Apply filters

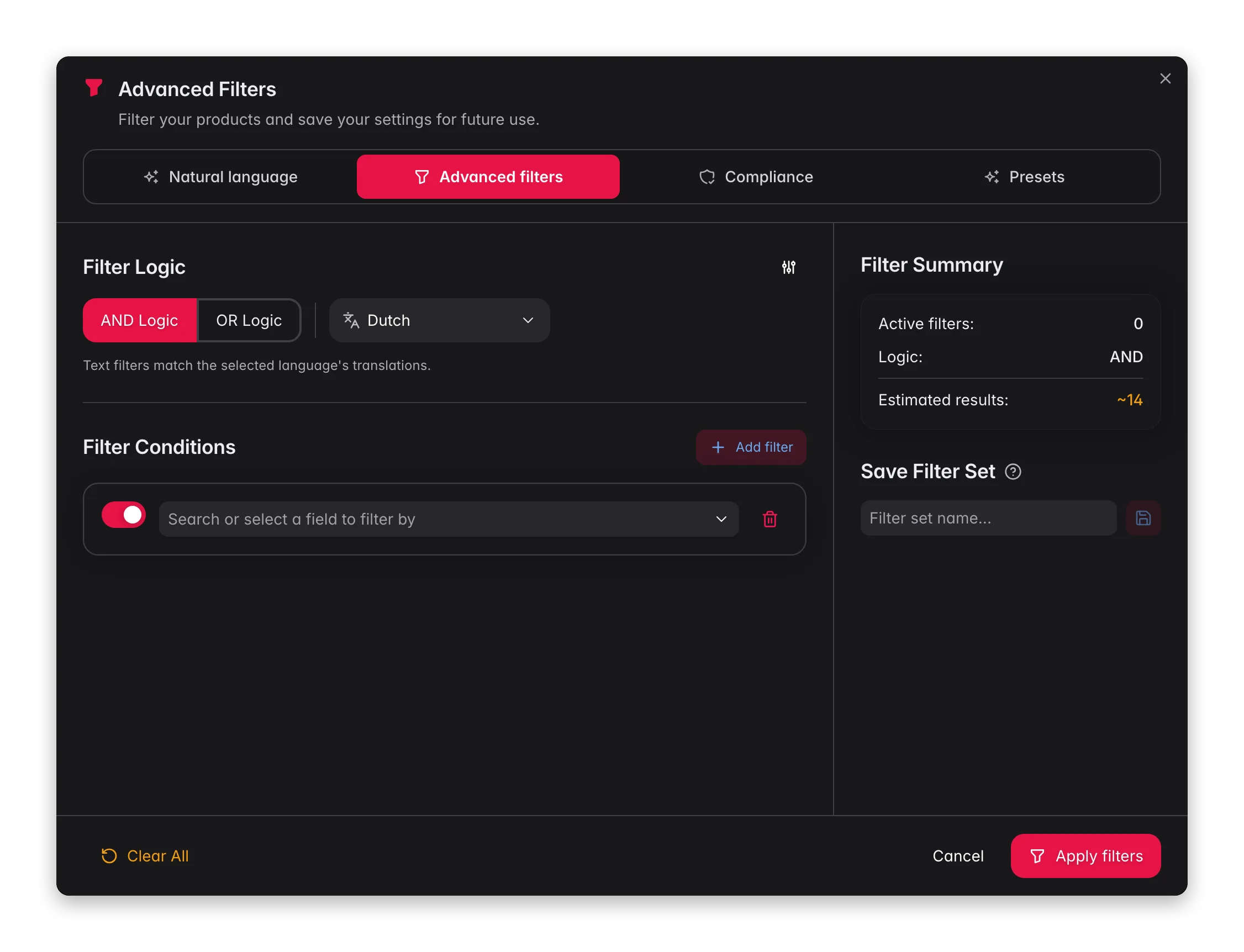pyautogui.click(x=1085, y=856)
